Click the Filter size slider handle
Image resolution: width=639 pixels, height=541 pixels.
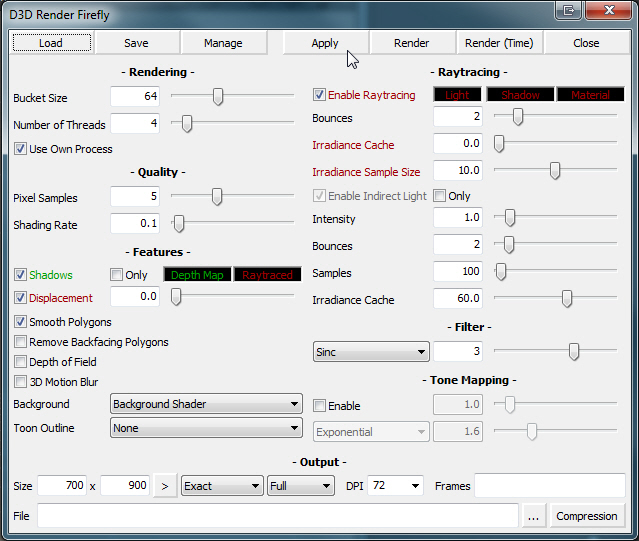574,352
